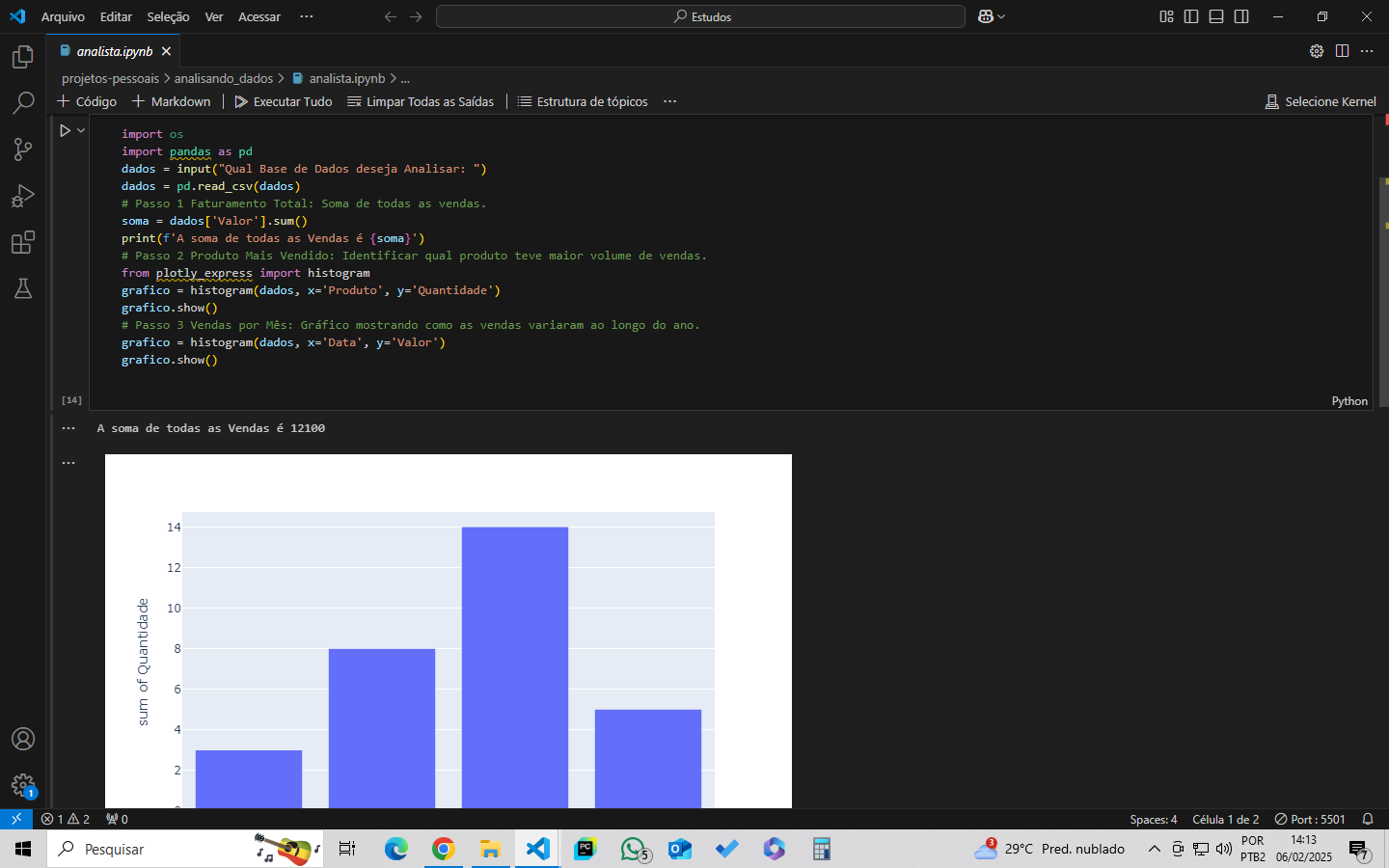Click the Estudos command center search box
Image resolution: width=1389 pixels, height=868 pixels.
[x=700, y=16]
